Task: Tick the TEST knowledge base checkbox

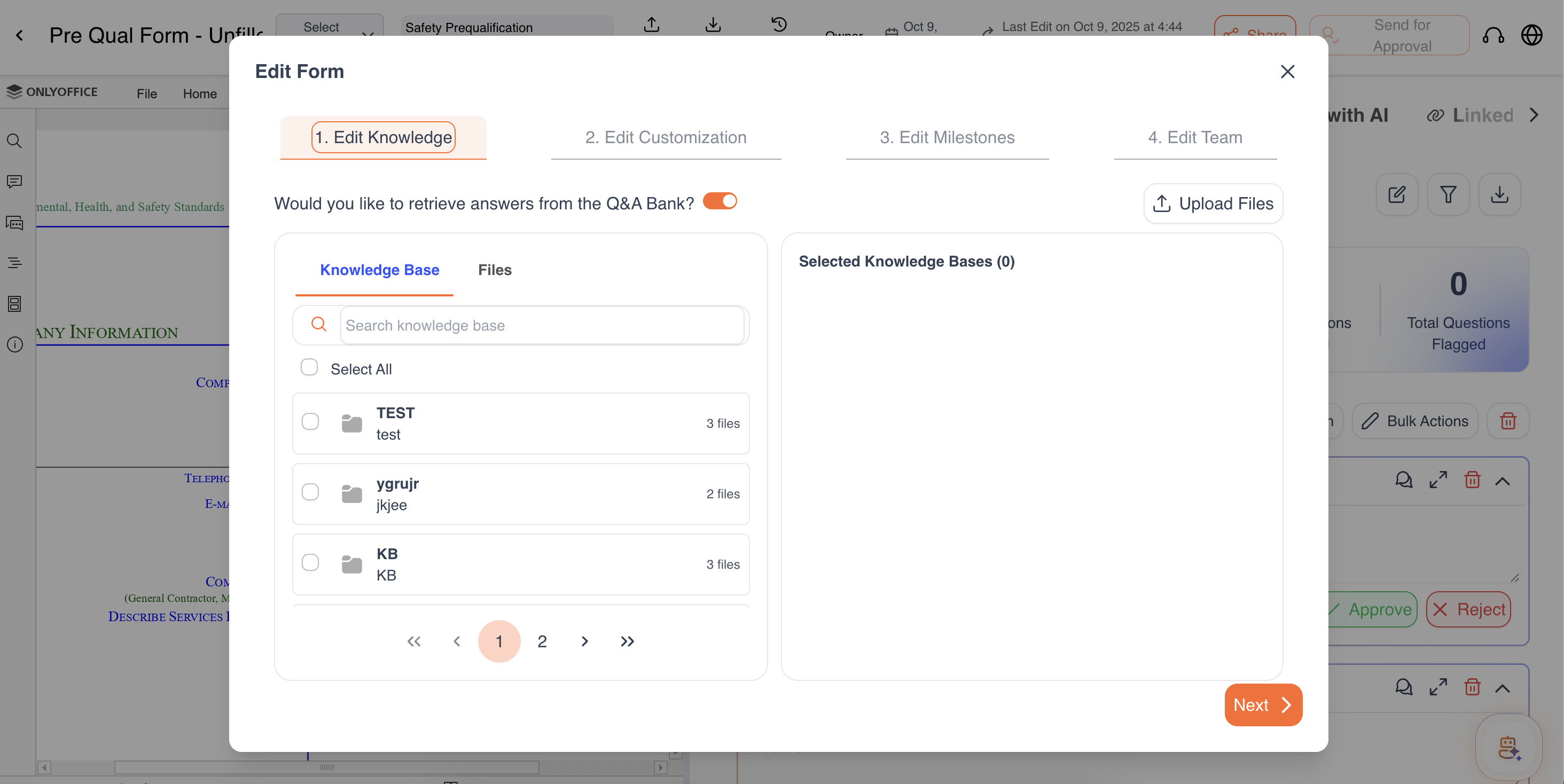Action: (310, 422)
